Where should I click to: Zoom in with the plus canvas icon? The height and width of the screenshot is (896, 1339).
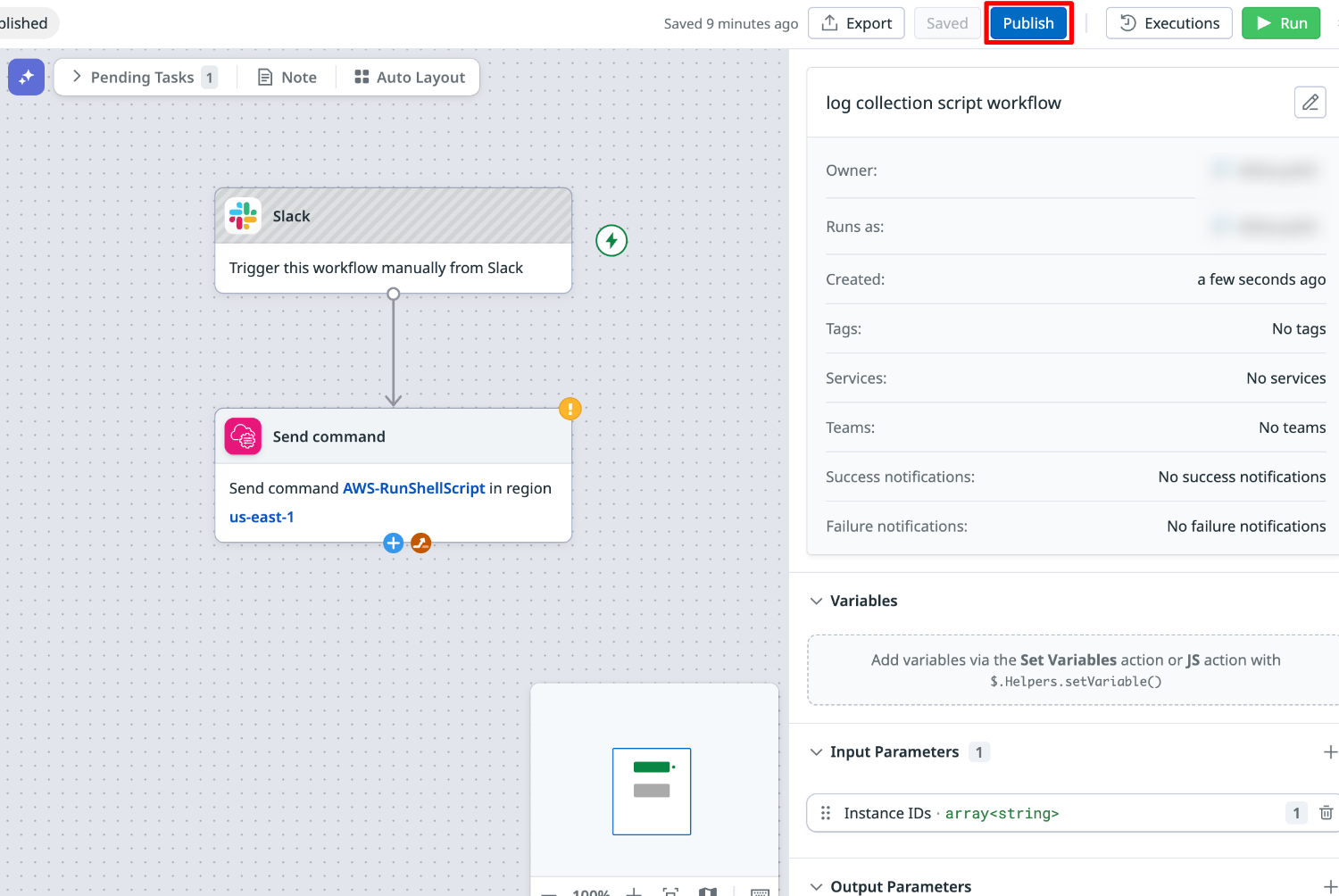(x=634, y=892)
